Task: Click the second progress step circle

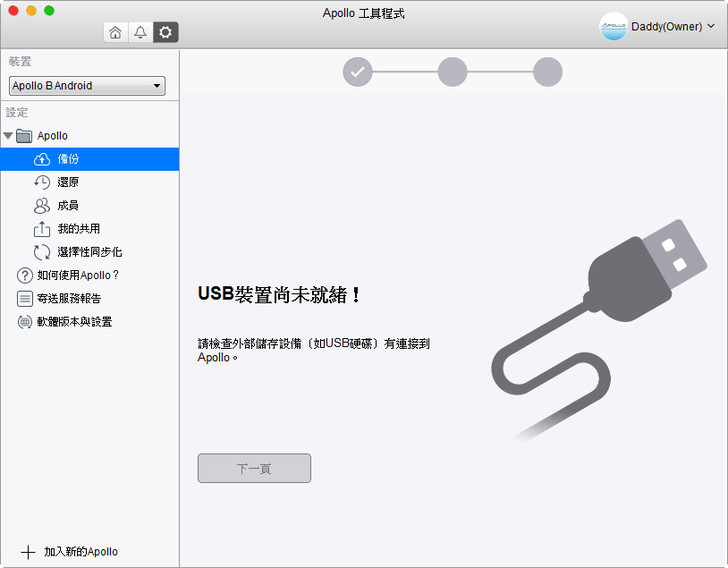Action: [453, 72]
